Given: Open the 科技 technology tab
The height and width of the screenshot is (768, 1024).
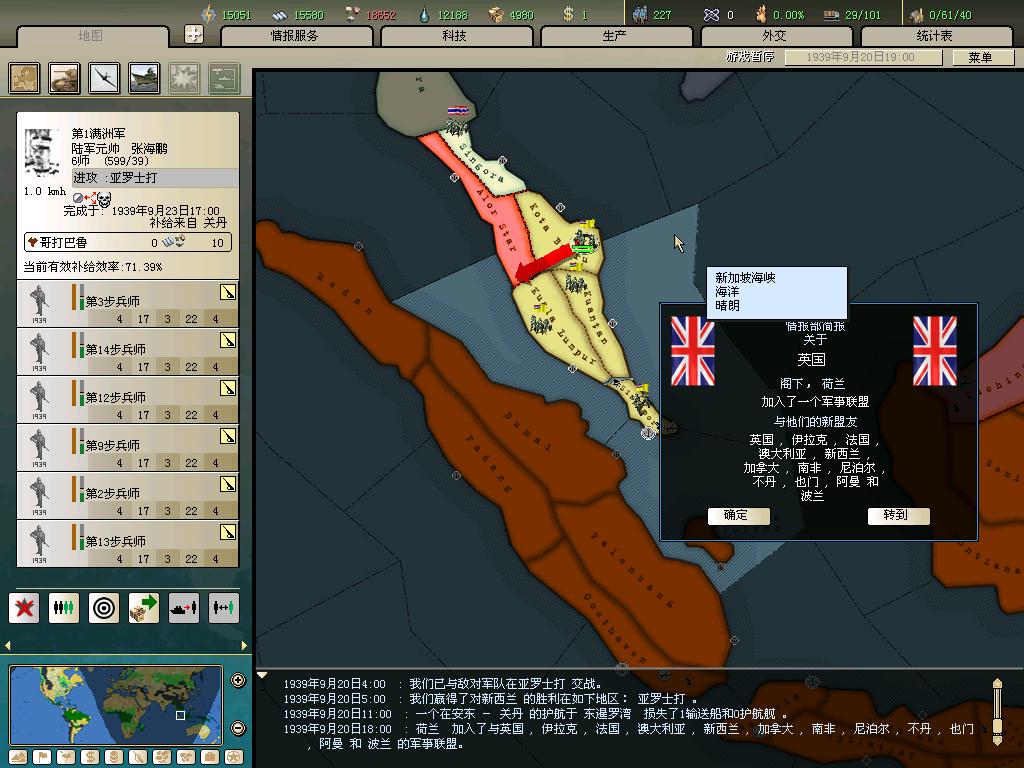Looking at the screenshot, I should click(x=454, y=36).
